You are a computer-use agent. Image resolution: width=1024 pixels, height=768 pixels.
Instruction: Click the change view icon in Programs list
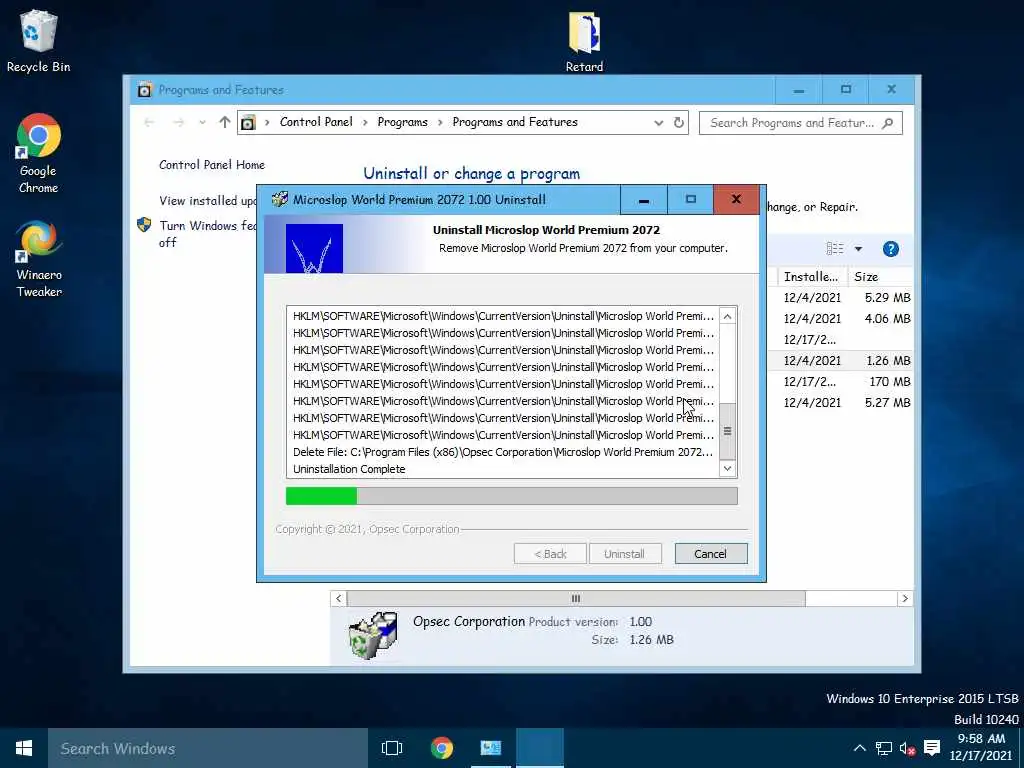point(835,249)
